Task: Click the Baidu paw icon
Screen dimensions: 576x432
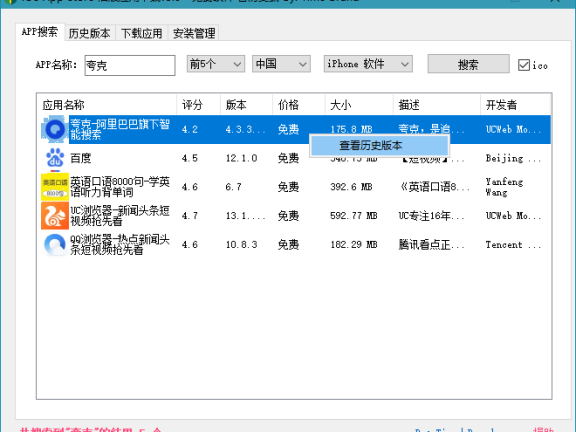Action: coord(55,158)
